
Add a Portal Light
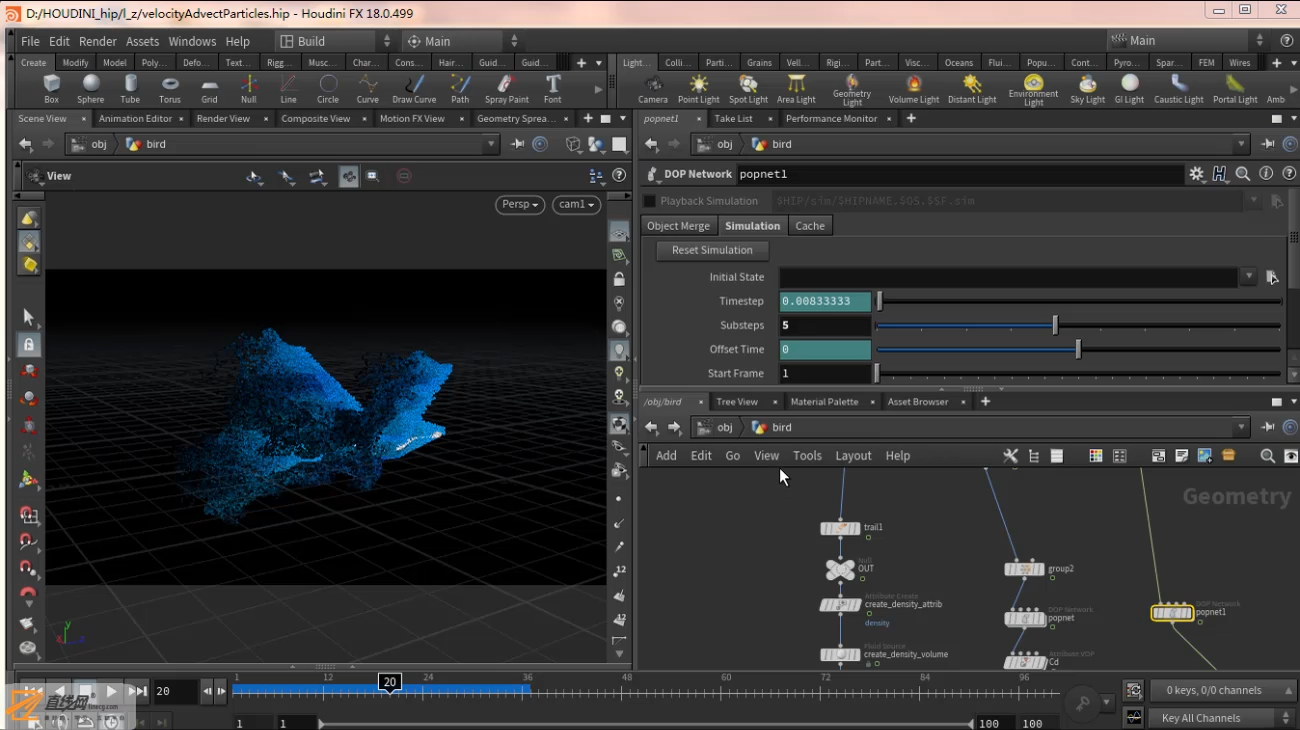point(1235,89)
